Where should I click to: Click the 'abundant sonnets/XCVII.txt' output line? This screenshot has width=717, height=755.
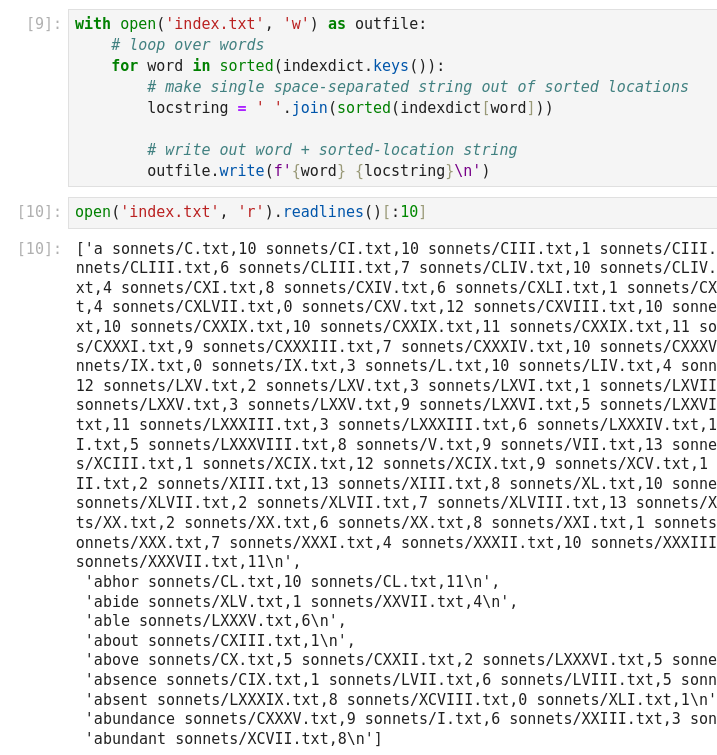[x=233, y=739]
